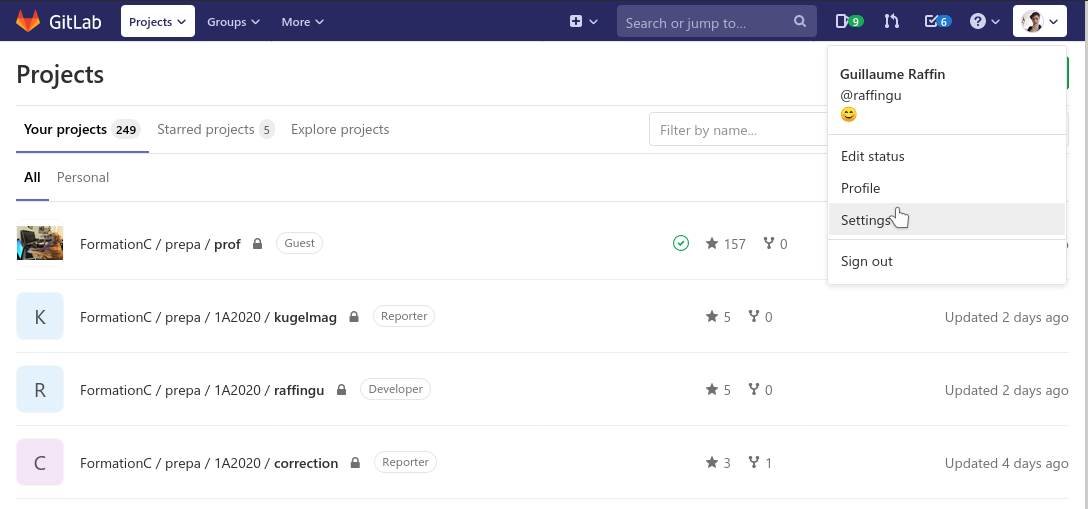Screen dimensions: 1088x509
Task: Open the kugelmag project link
Action: click(208, 318)
